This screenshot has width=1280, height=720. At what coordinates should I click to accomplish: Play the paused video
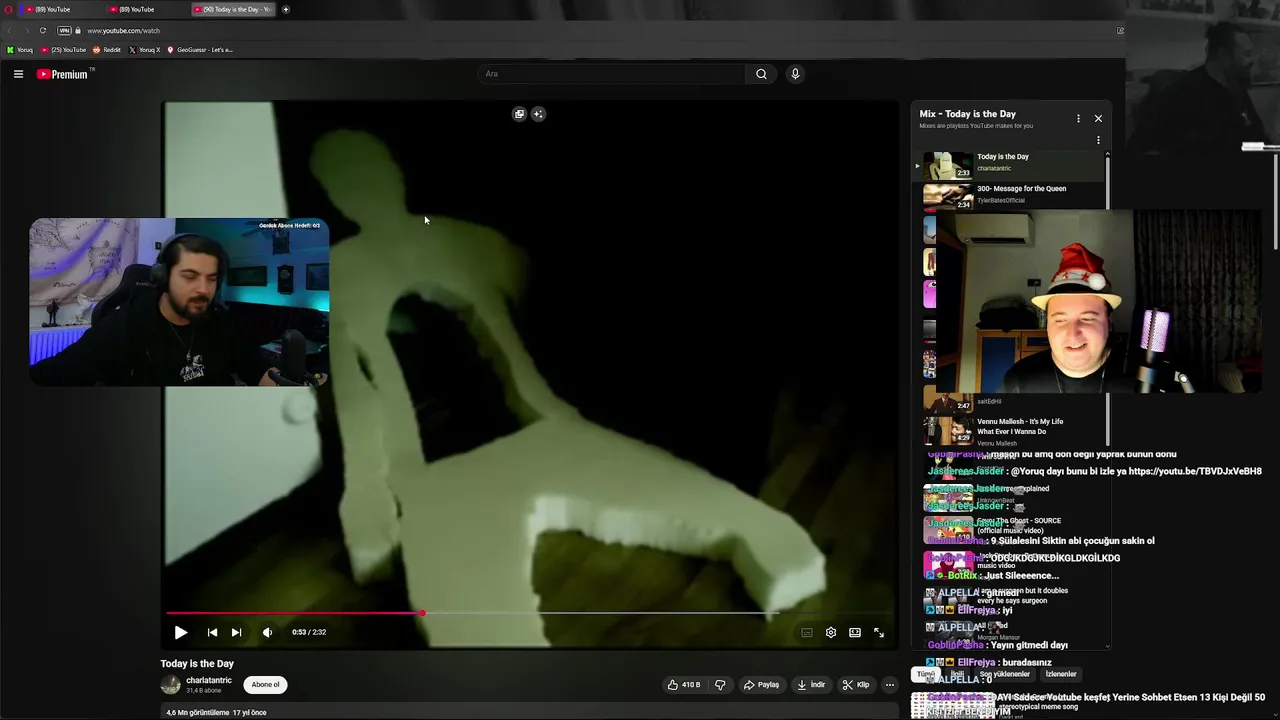point(180,632)
